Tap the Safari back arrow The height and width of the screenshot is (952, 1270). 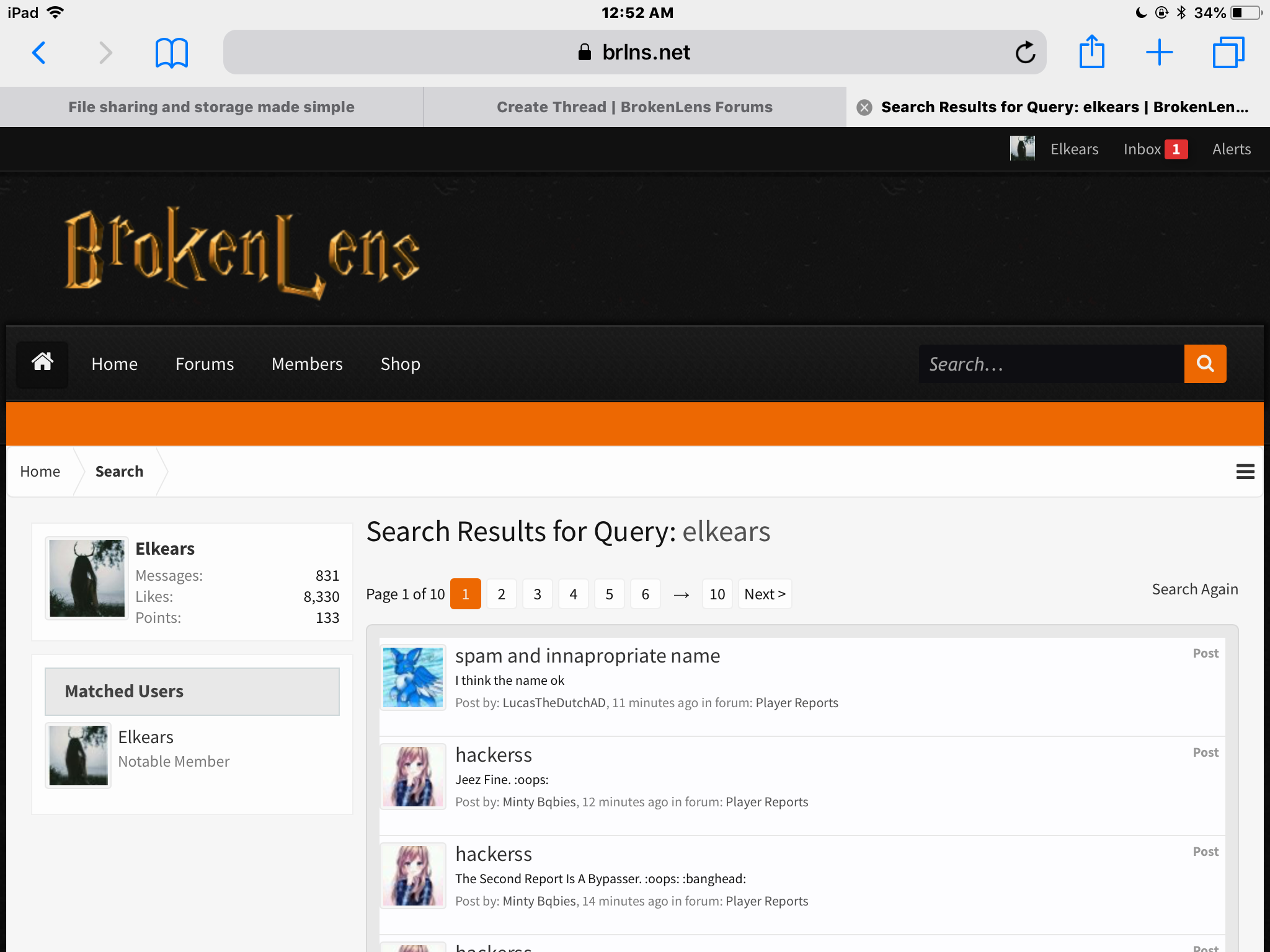(38, 53)
